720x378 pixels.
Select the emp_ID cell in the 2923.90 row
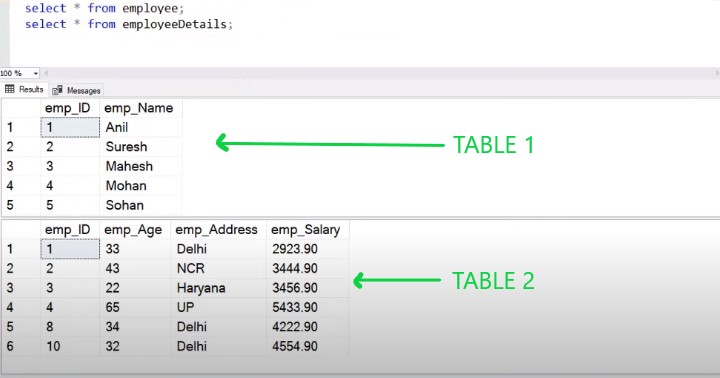tap(70, 249)
